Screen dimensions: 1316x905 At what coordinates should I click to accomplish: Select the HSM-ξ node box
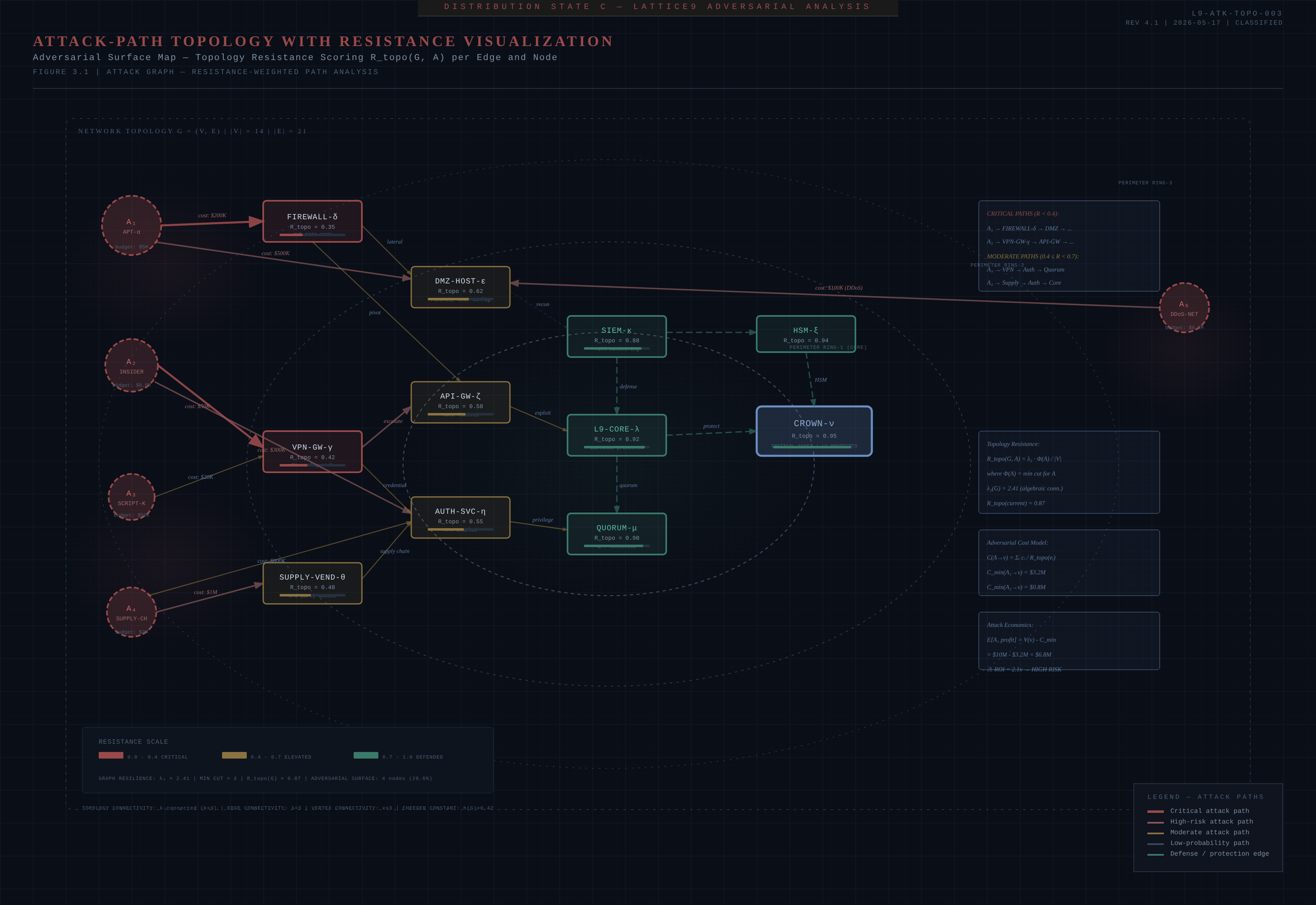point(806,334)
